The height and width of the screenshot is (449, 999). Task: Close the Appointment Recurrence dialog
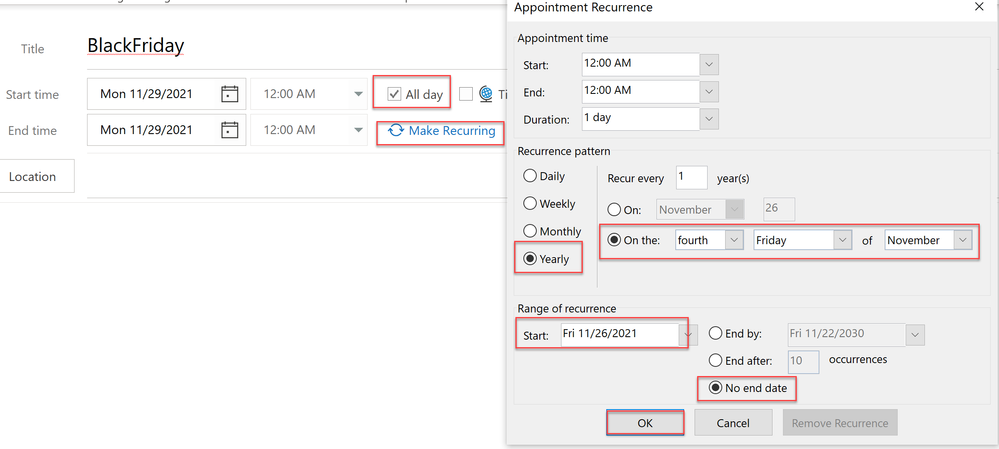pyautogui.click(x=977, y=8)
